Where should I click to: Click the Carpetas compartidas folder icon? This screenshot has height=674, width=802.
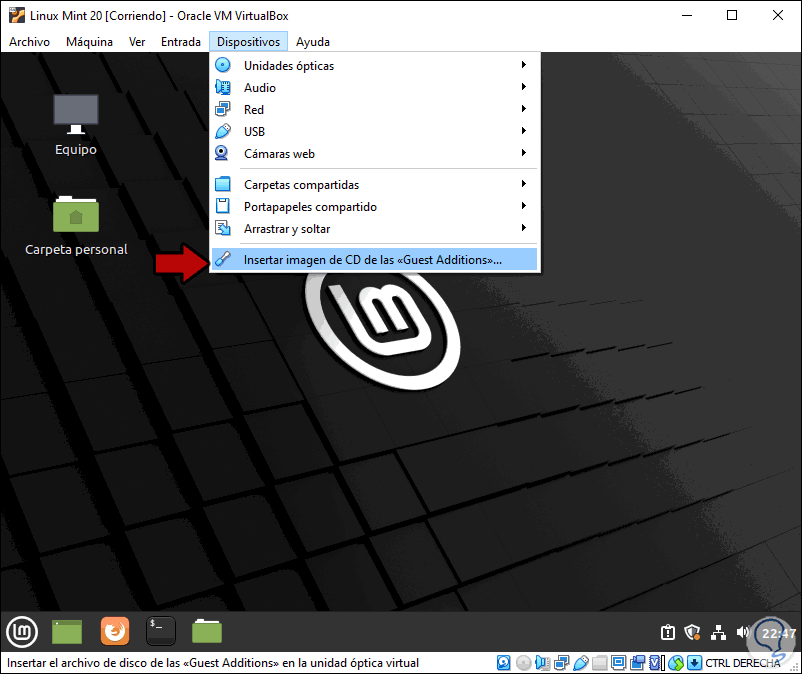[x=222, y=184]
